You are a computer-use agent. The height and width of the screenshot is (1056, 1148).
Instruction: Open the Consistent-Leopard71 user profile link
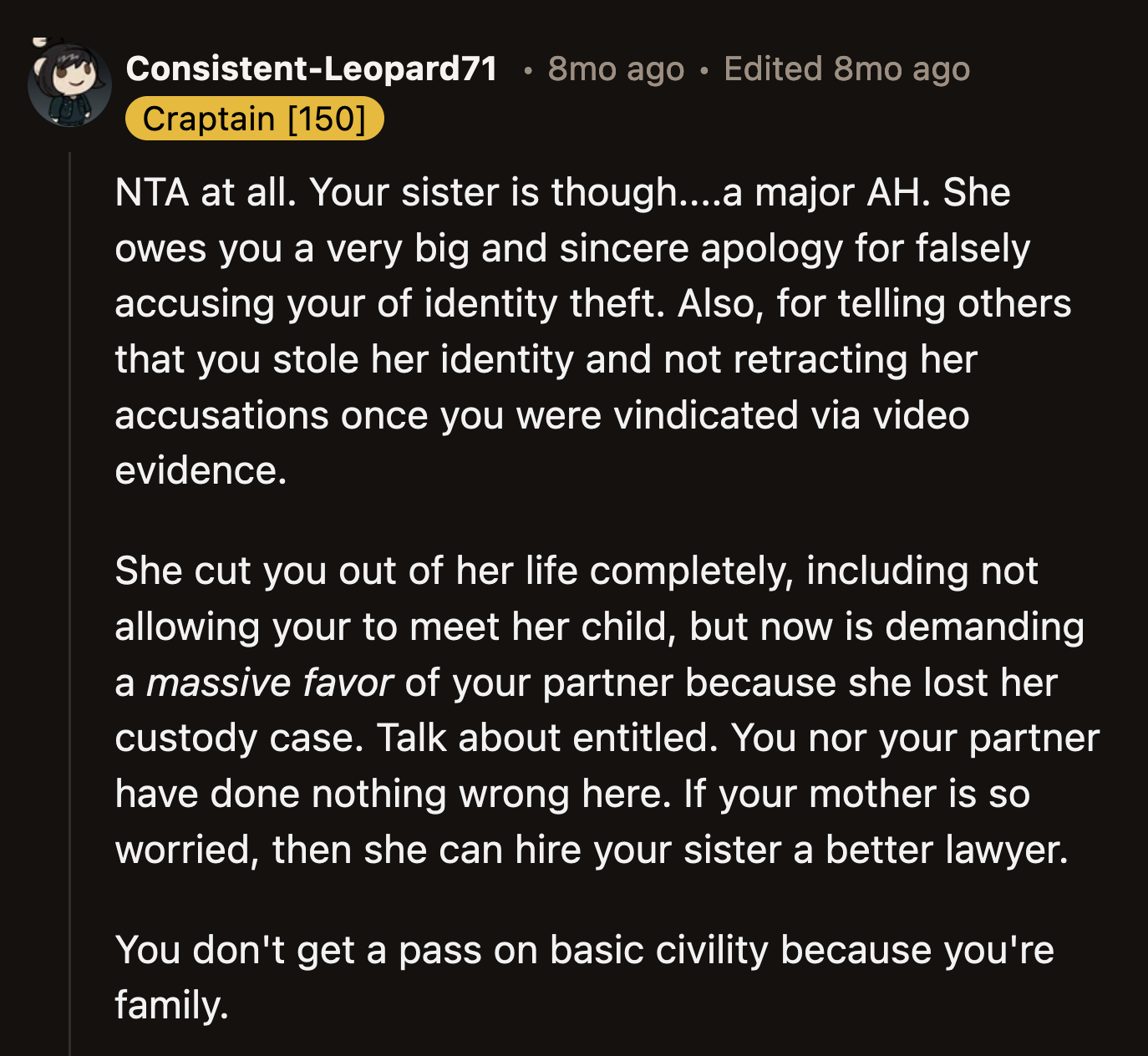point(312,69)
